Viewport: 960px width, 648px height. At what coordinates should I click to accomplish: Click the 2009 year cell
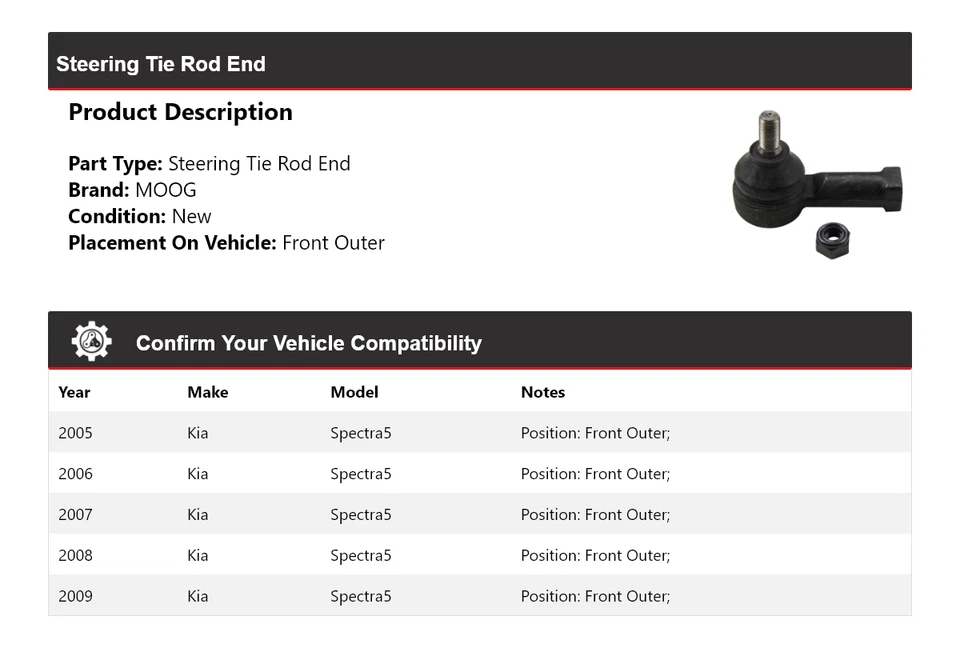[75, 596]
